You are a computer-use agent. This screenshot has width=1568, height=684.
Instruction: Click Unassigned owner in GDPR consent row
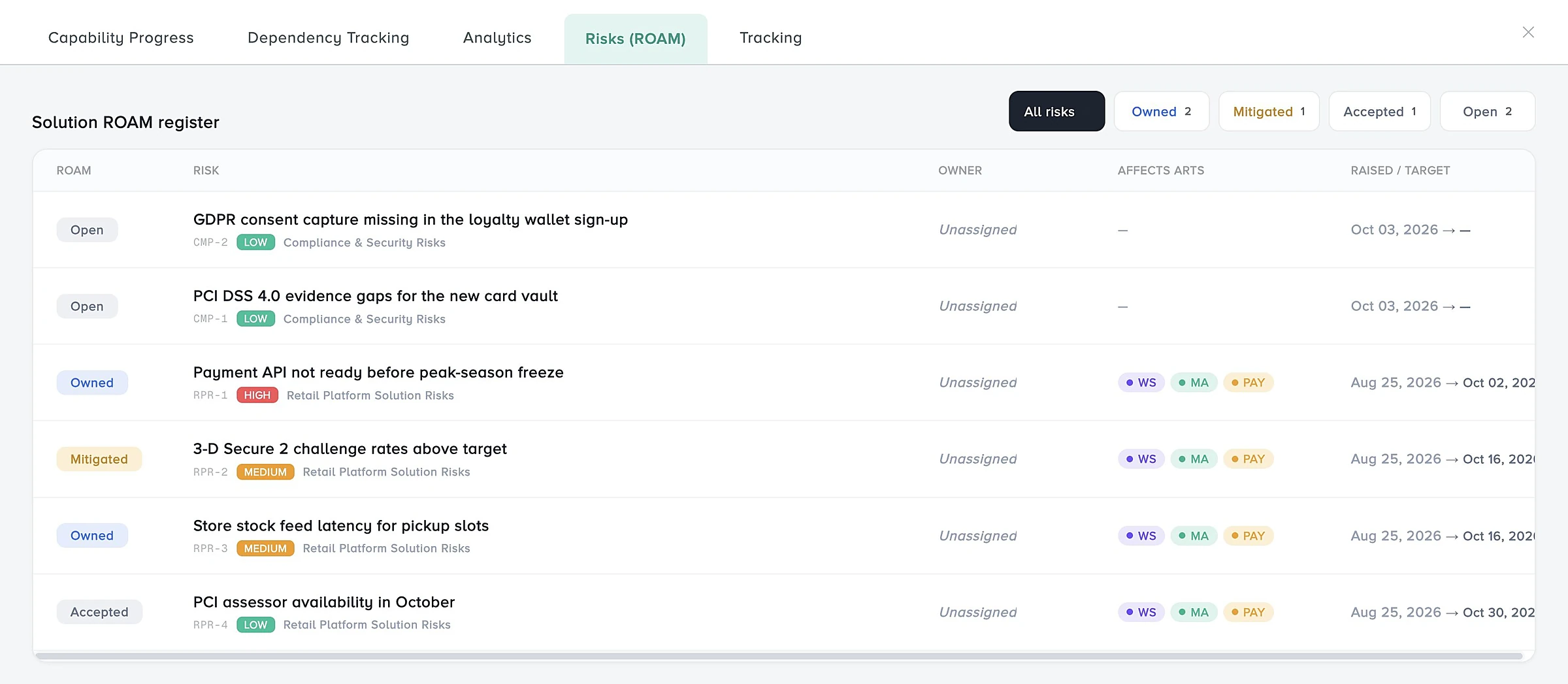[x=977, y=230]
